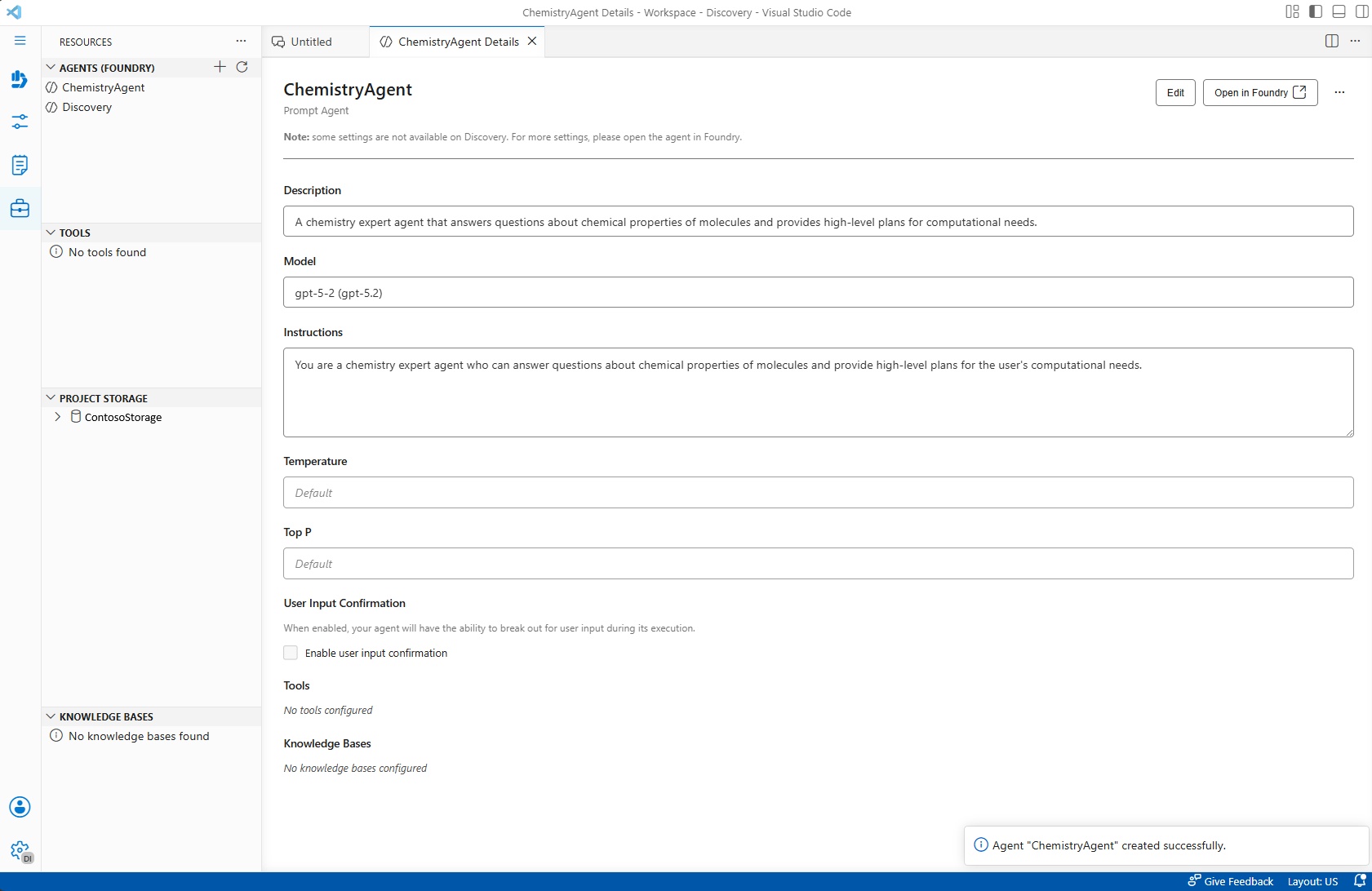The height and width of the screenshot is (891, 1372).
Task: Open Resources panel more actions menu
Action: point(241,41)
